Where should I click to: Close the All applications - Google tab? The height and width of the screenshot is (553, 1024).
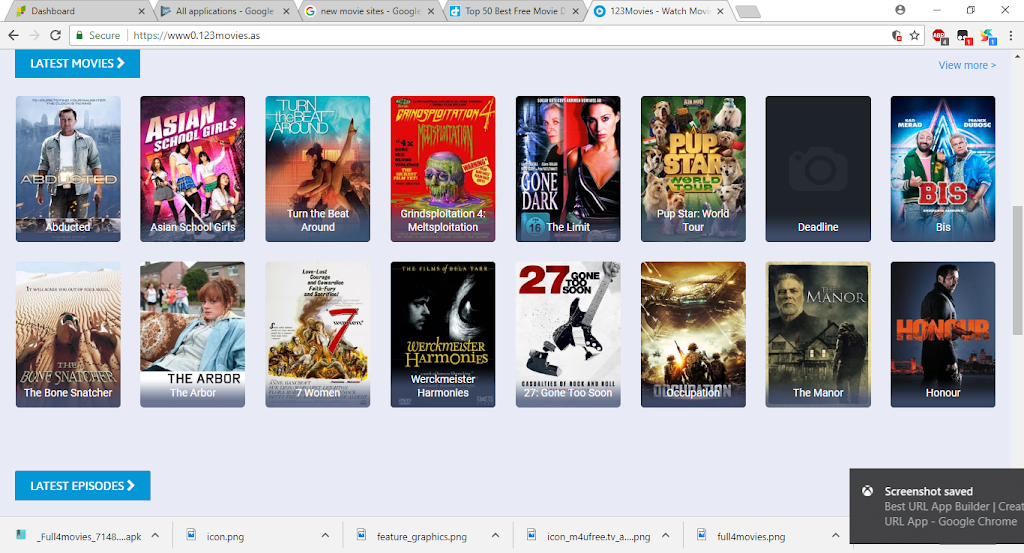[286, 11]
